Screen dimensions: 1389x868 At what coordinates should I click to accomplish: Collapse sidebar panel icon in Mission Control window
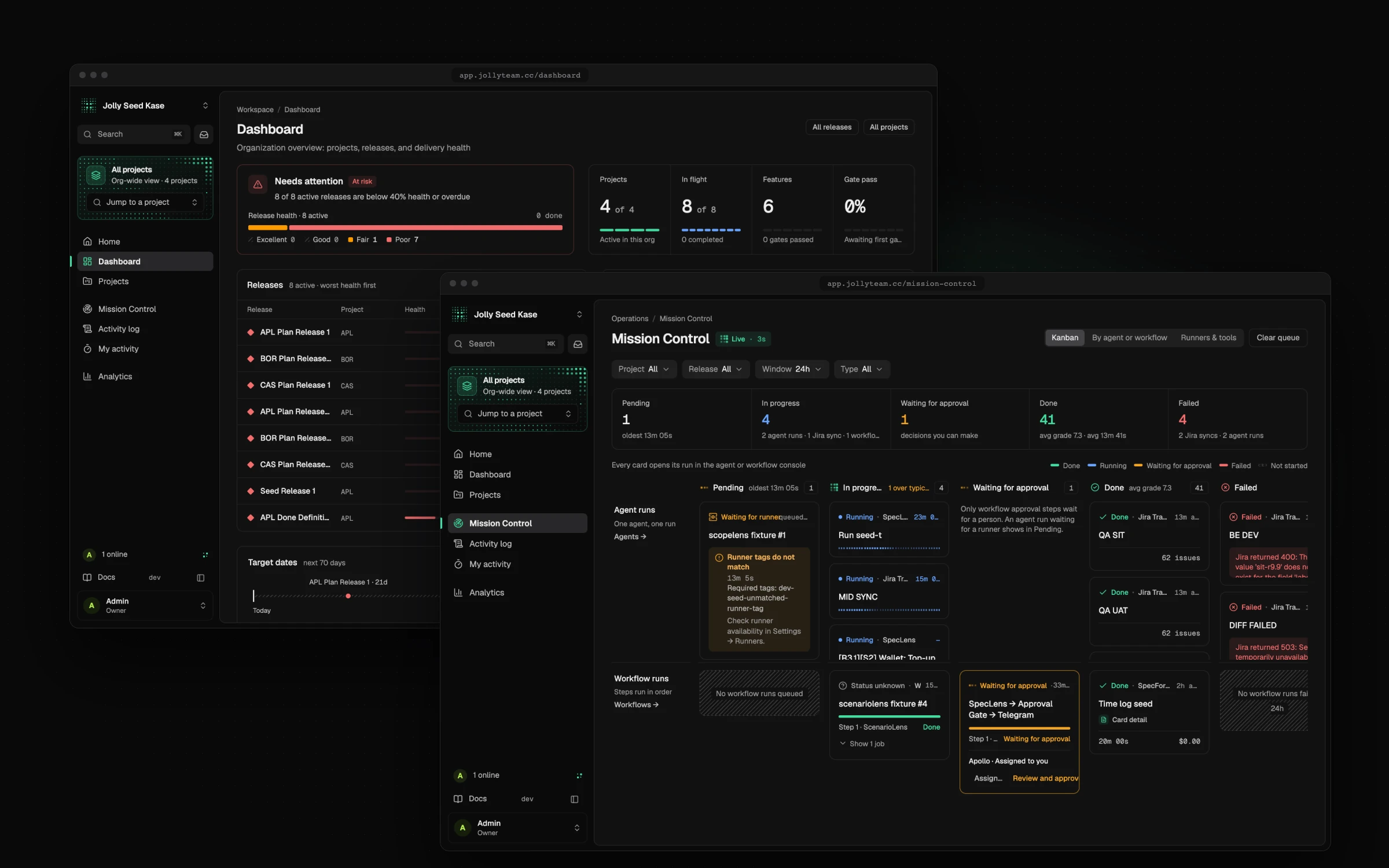pyautogui.click(x=574, y=799)
